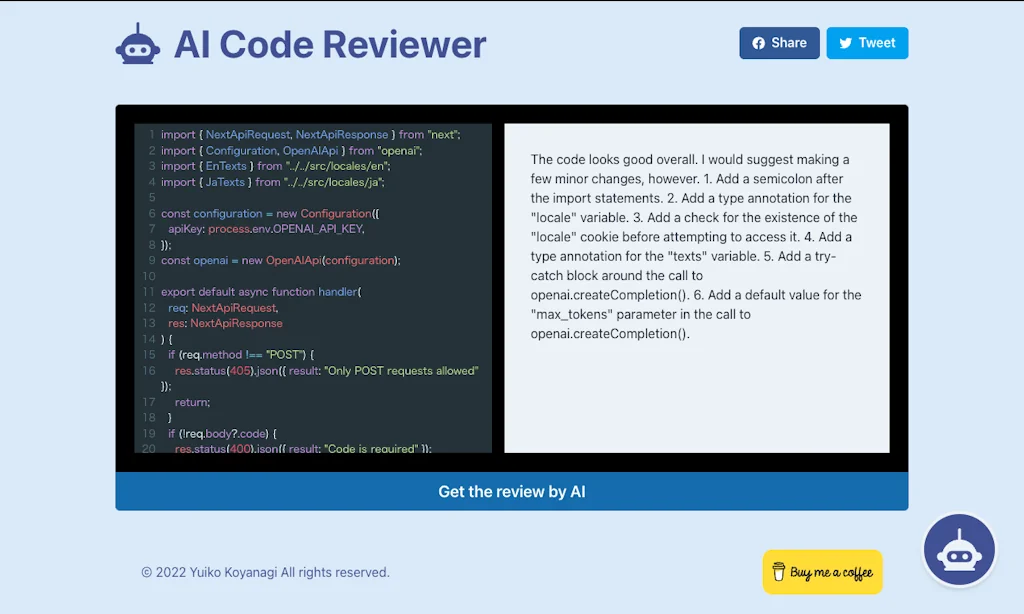The width and height of the screenshot is (1024, 614).
Task: Click the Buy me a coffee button
Action: tap(822, 572)
